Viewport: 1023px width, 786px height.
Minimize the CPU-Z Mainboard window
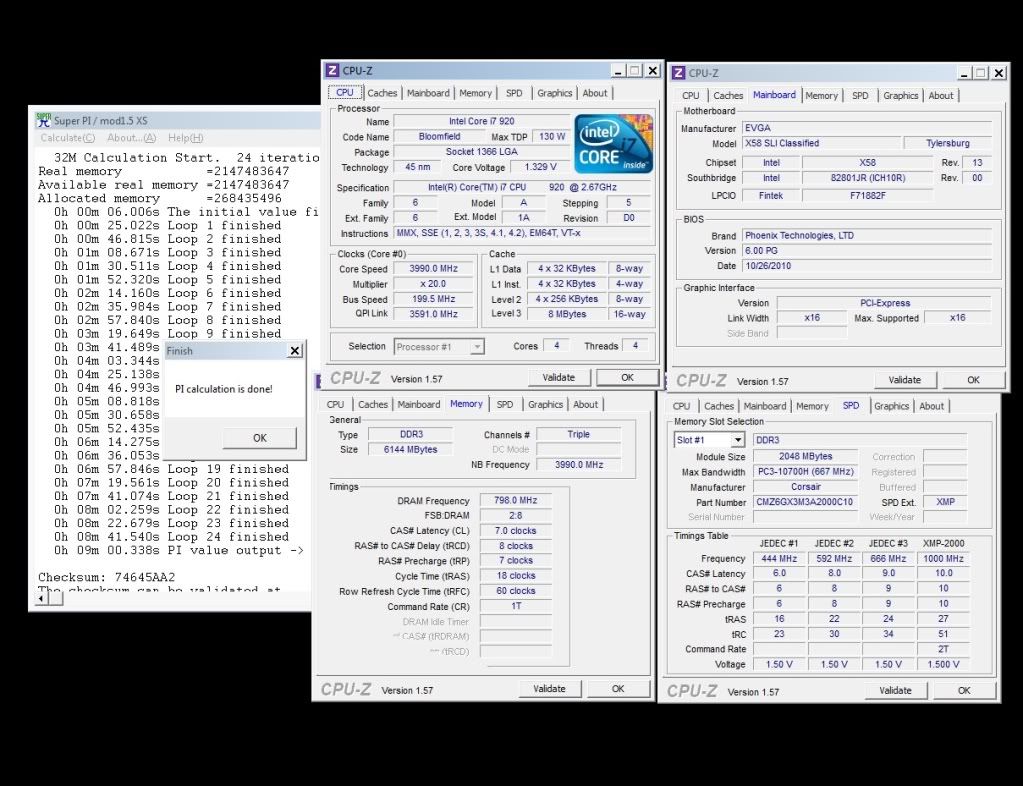point(964,73)
